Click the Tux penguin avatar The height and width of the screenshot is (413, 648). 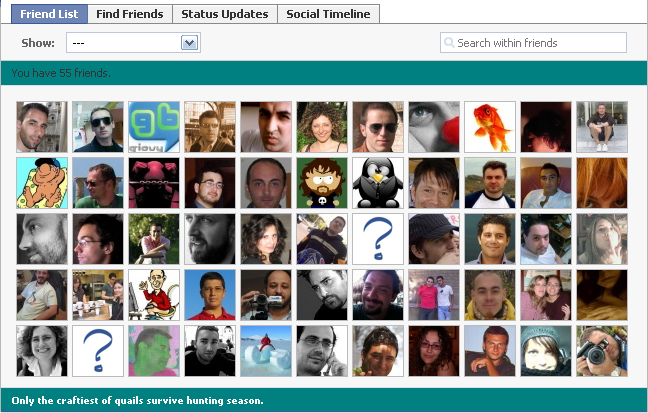(x=378, y=183)
